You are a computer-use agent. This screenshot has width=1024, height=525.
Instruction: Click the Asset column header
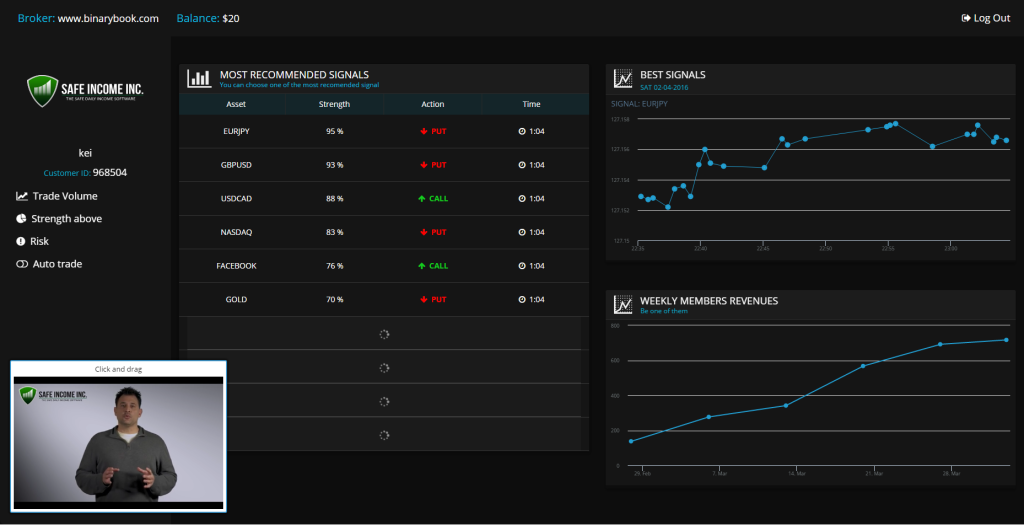[x=236, y=104]
